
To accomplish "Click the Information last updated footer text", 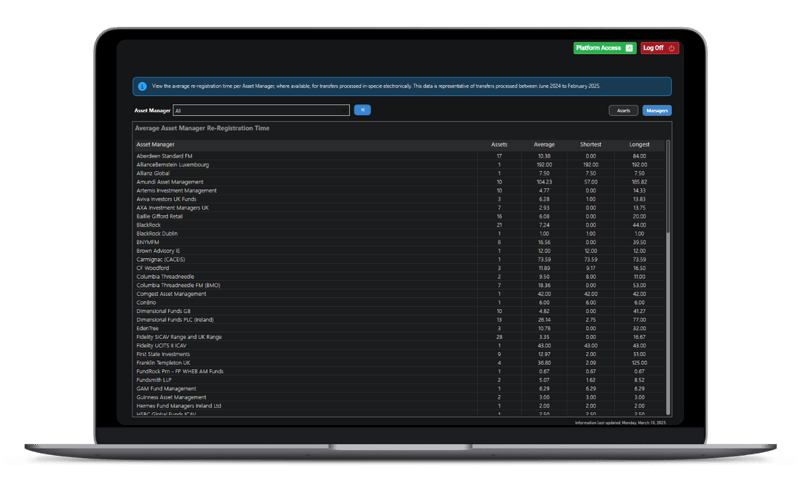I will (x=620, y=423).
